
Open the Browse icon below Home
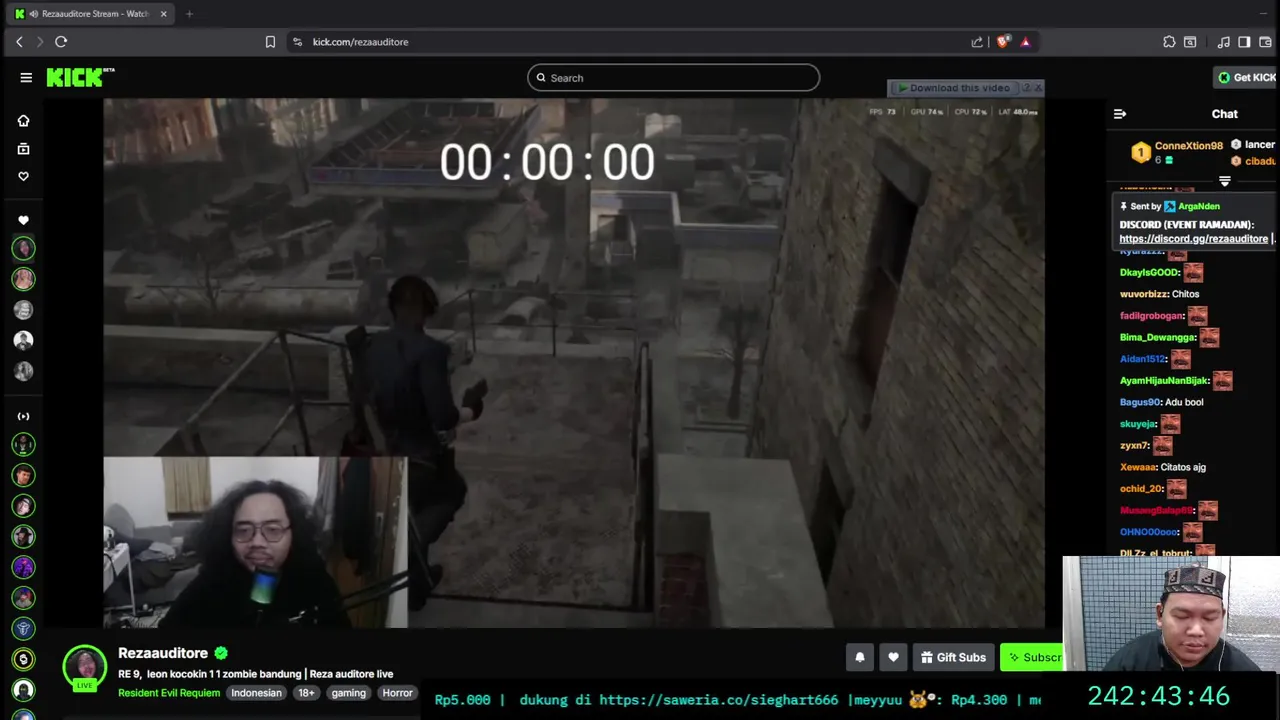(23, 148)
